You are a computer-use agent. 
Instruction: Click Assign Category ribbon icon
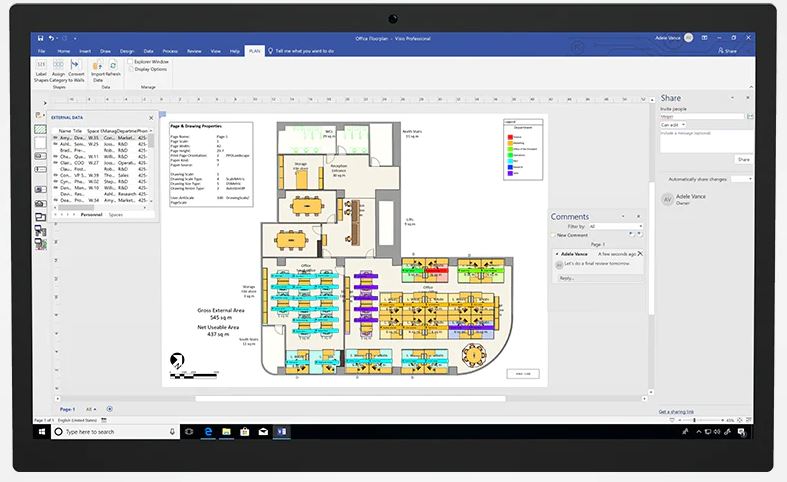[x=57, y=66]
